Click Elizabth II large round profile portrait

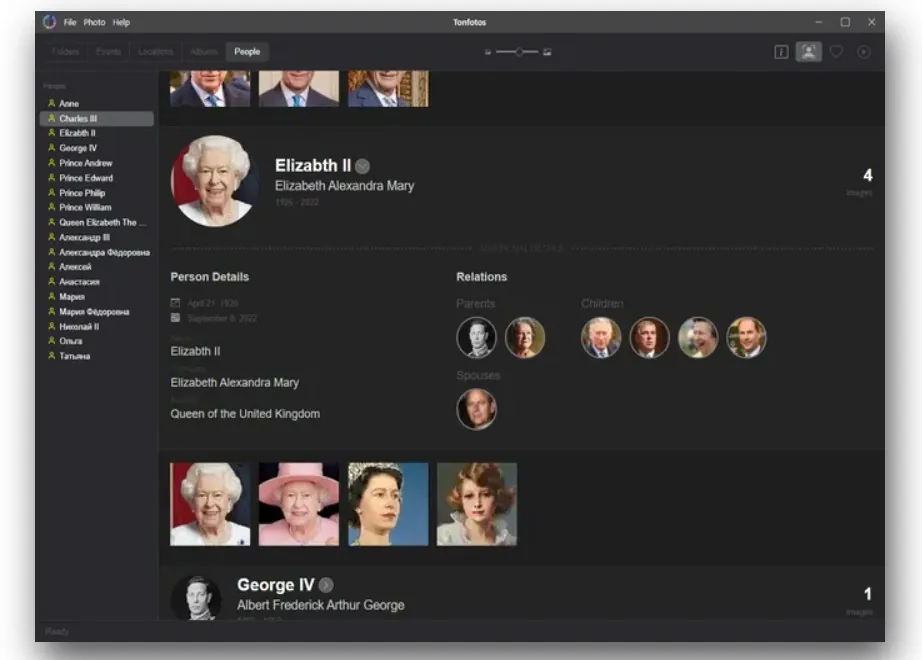[x=215, y=181]
